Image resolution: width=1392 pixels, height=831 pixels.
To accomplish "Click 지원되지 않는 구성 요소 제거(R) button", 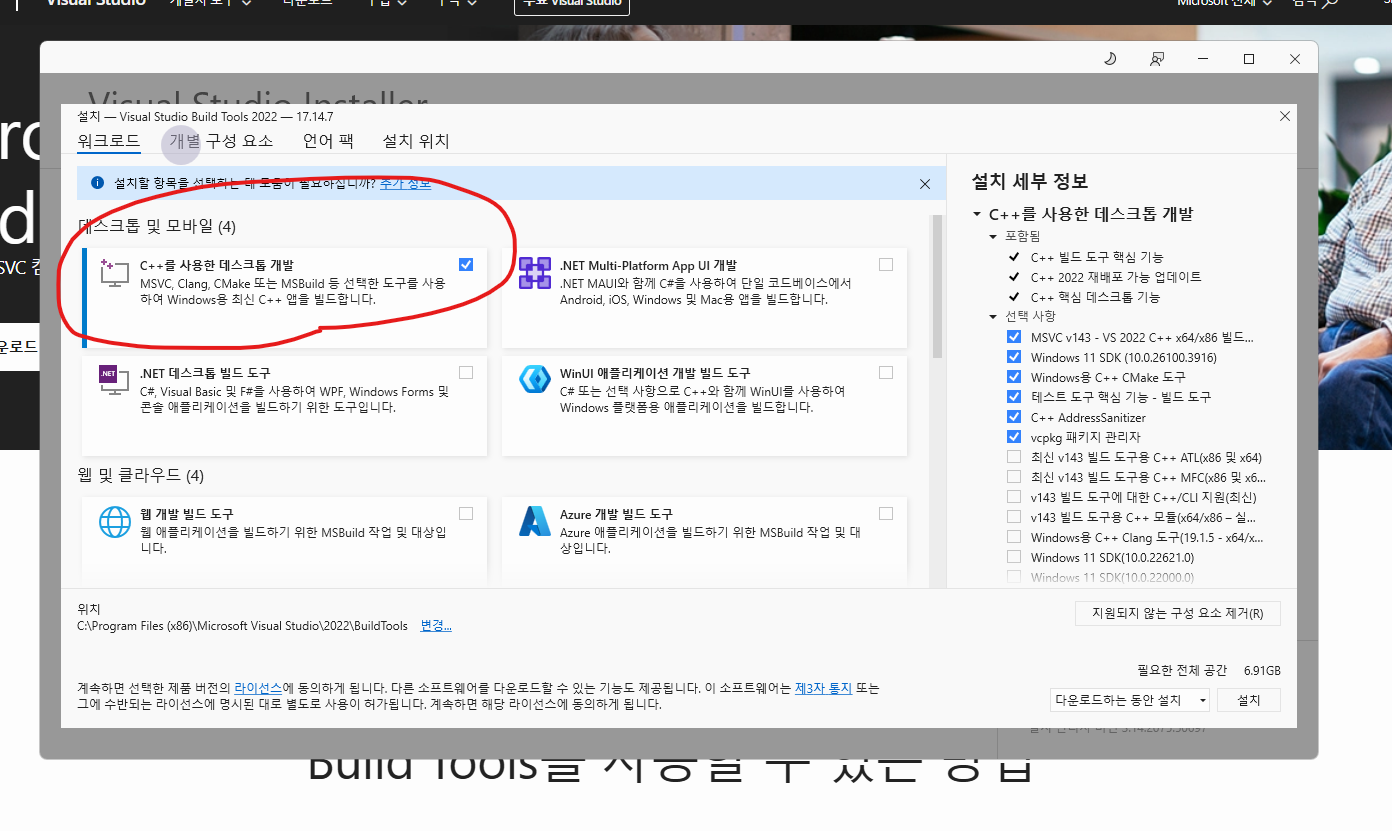I will 1178,613.
